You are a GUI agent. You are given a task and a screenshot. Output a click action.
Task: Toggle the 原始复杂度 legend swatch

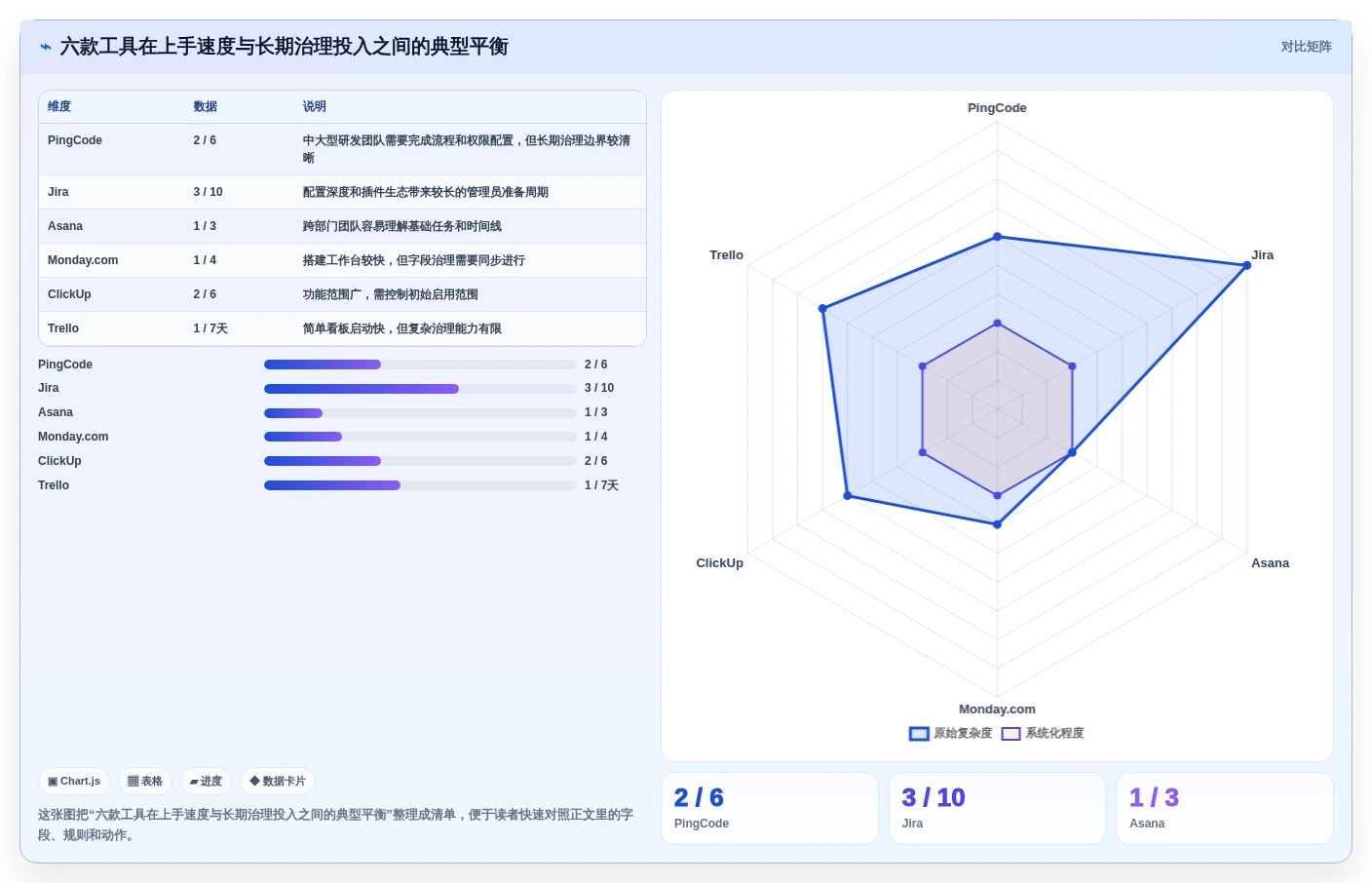pyautogui.click(x=919, y=734)
